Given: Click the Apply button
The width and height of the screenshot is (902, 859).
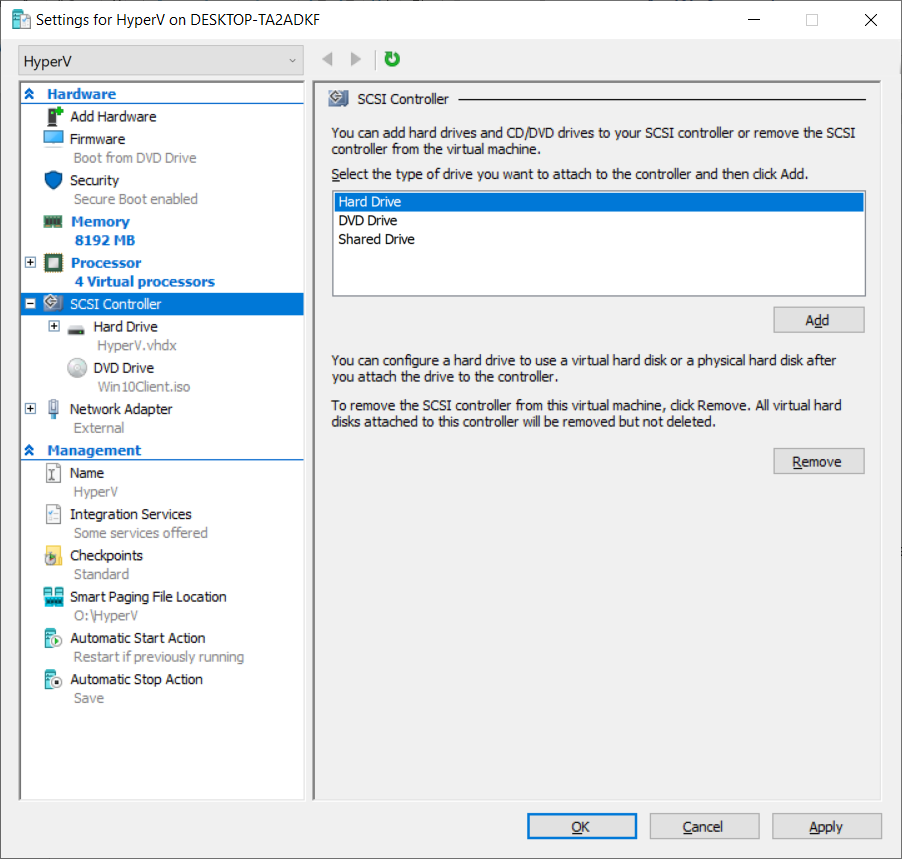Looking at the screenshot, I should click(x=826, y=827).
